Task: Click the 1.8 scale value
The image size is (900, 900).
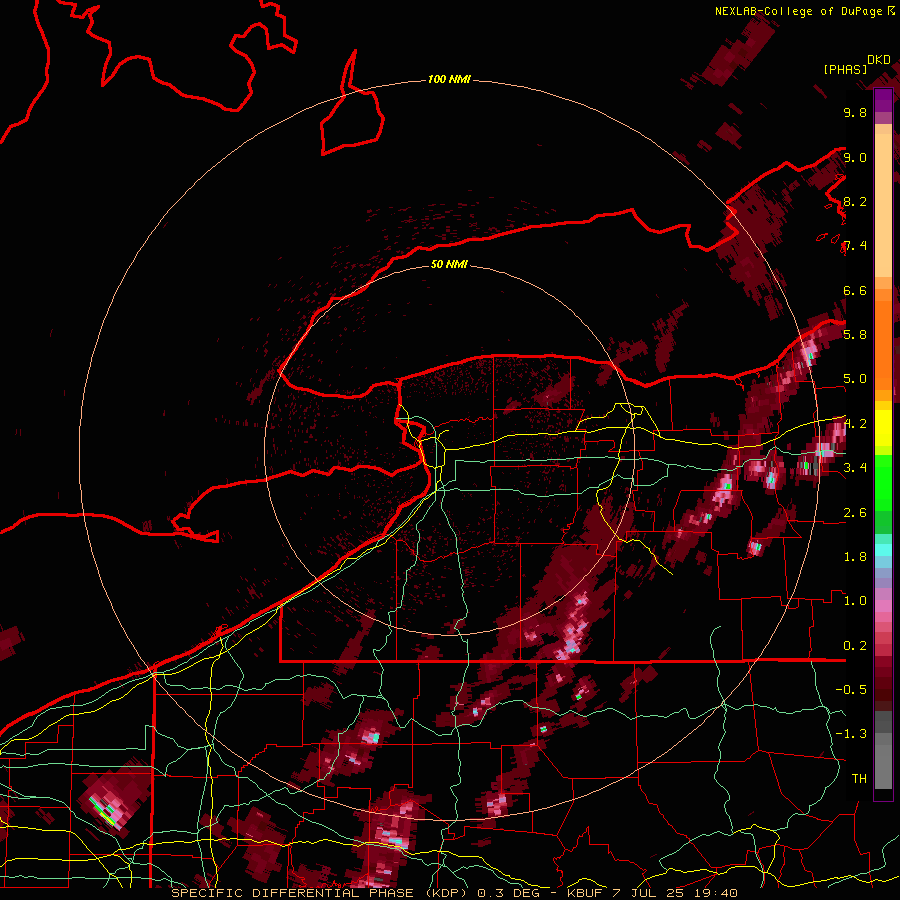Action: click(x=855, y=557)
